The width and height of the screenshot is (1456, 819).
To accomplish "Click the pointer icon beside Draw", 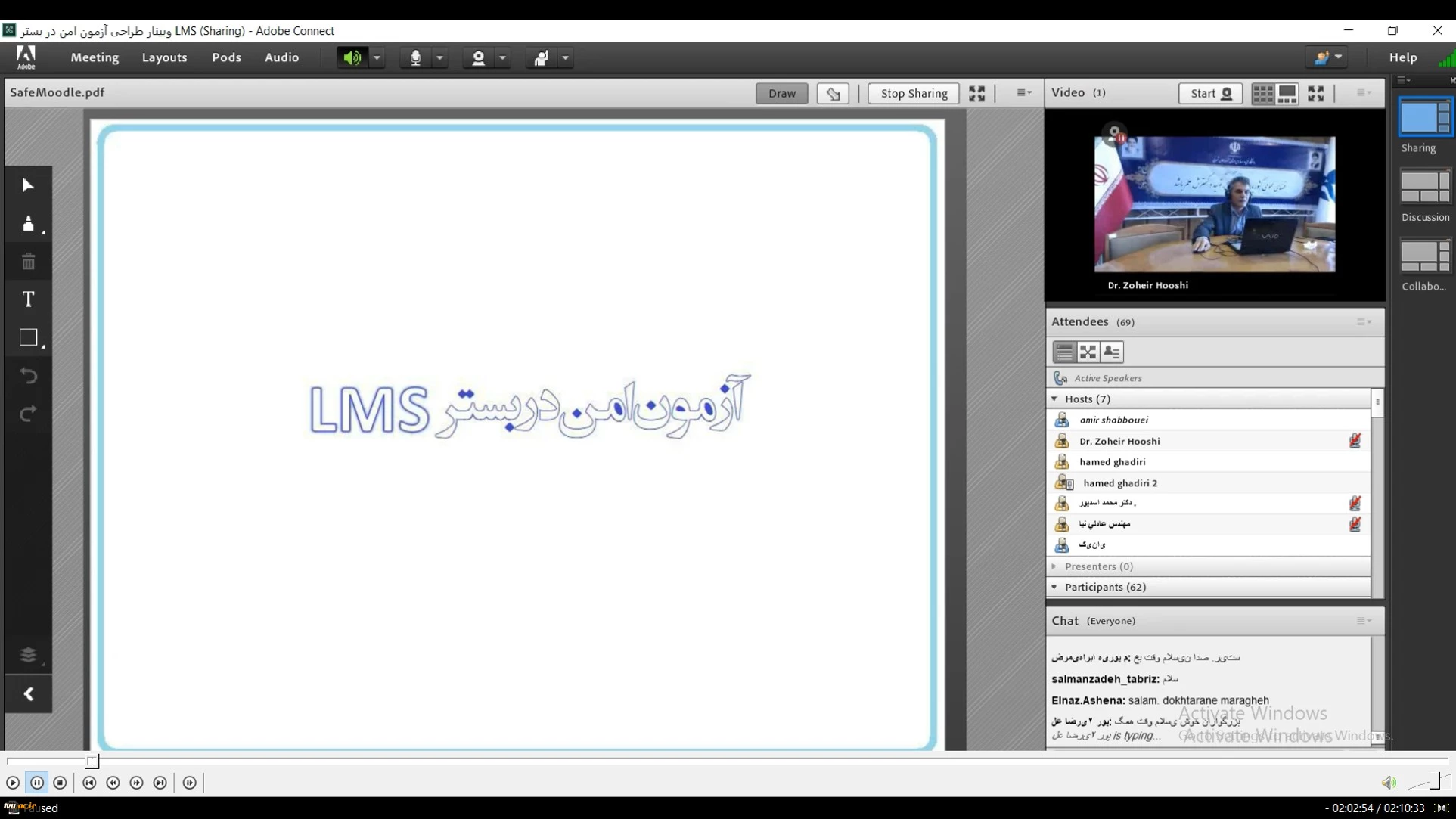I will 833,94.
